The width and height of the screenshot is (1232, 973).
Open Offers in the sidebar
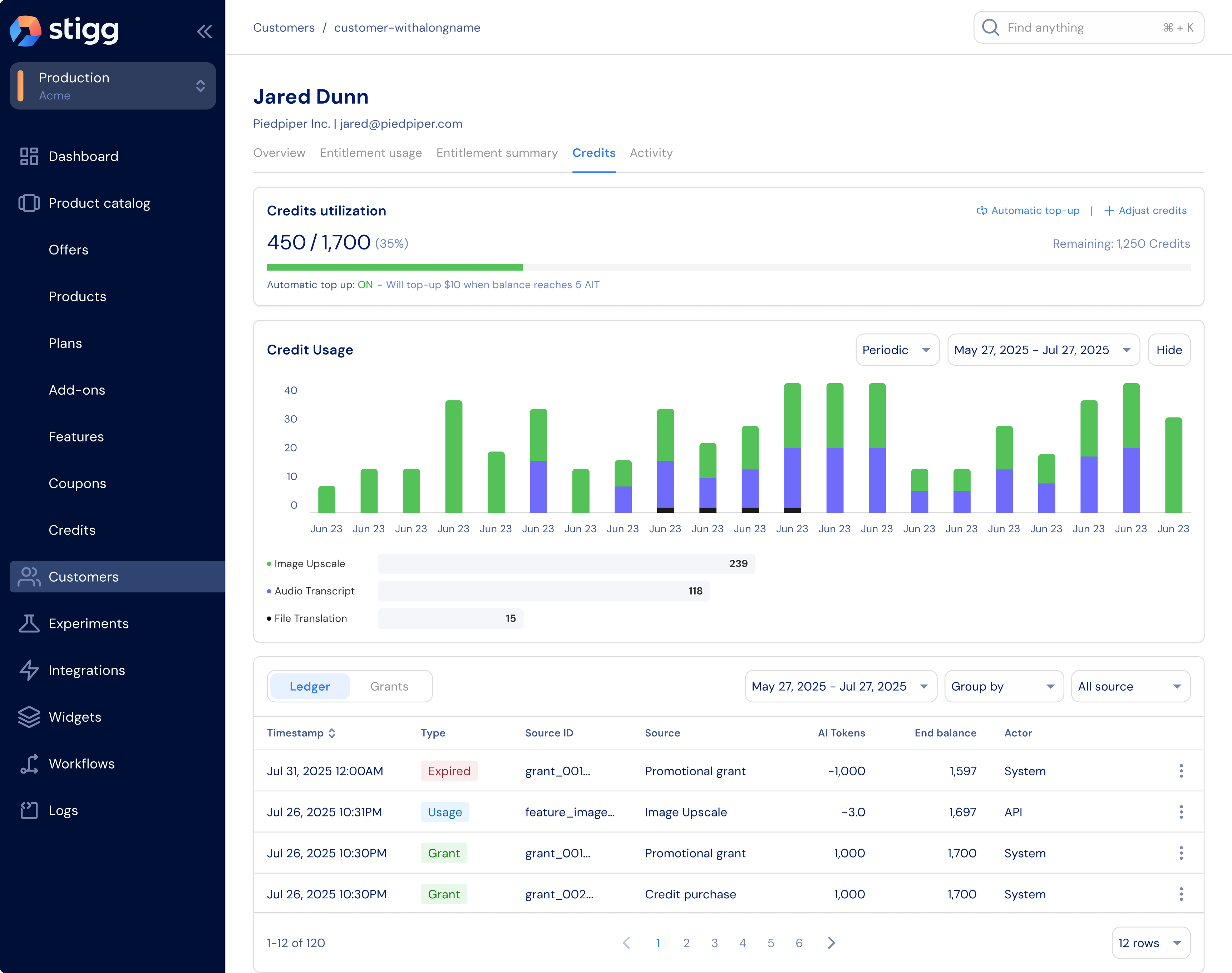coord(68,250)
